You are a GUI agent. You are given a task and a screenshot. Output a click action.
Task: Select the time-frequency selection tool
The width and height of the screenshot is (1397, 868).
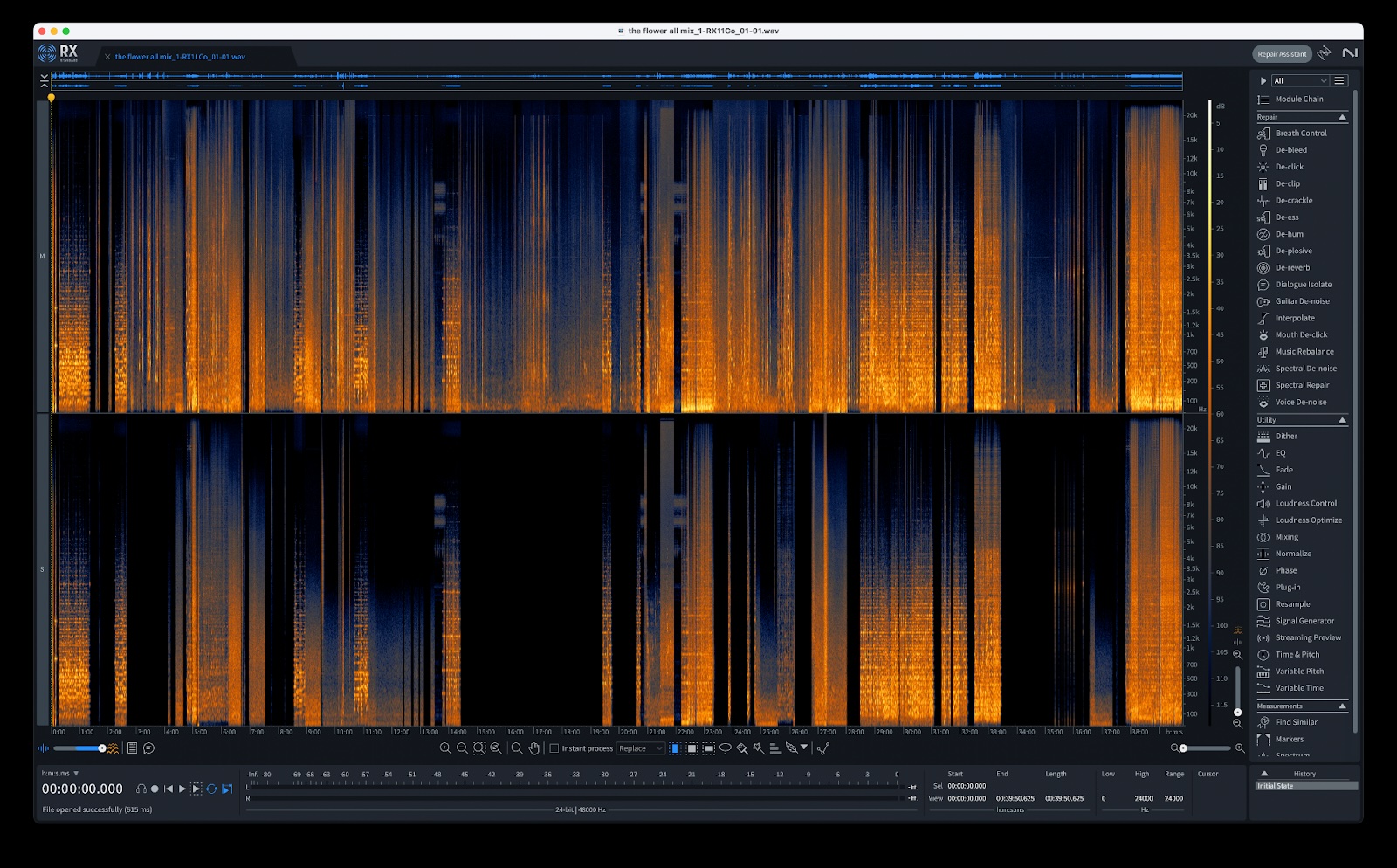coord(692,748)
